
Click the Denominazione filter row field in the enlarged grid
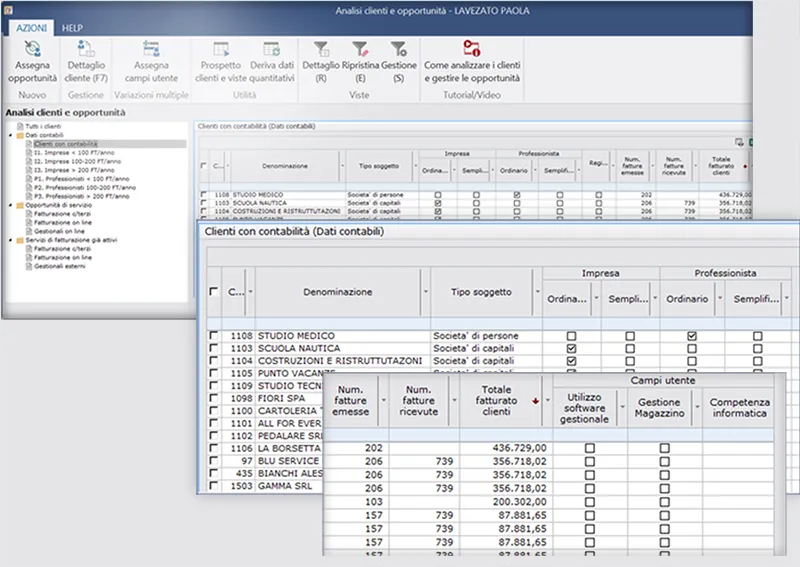(x=342, y=323)
